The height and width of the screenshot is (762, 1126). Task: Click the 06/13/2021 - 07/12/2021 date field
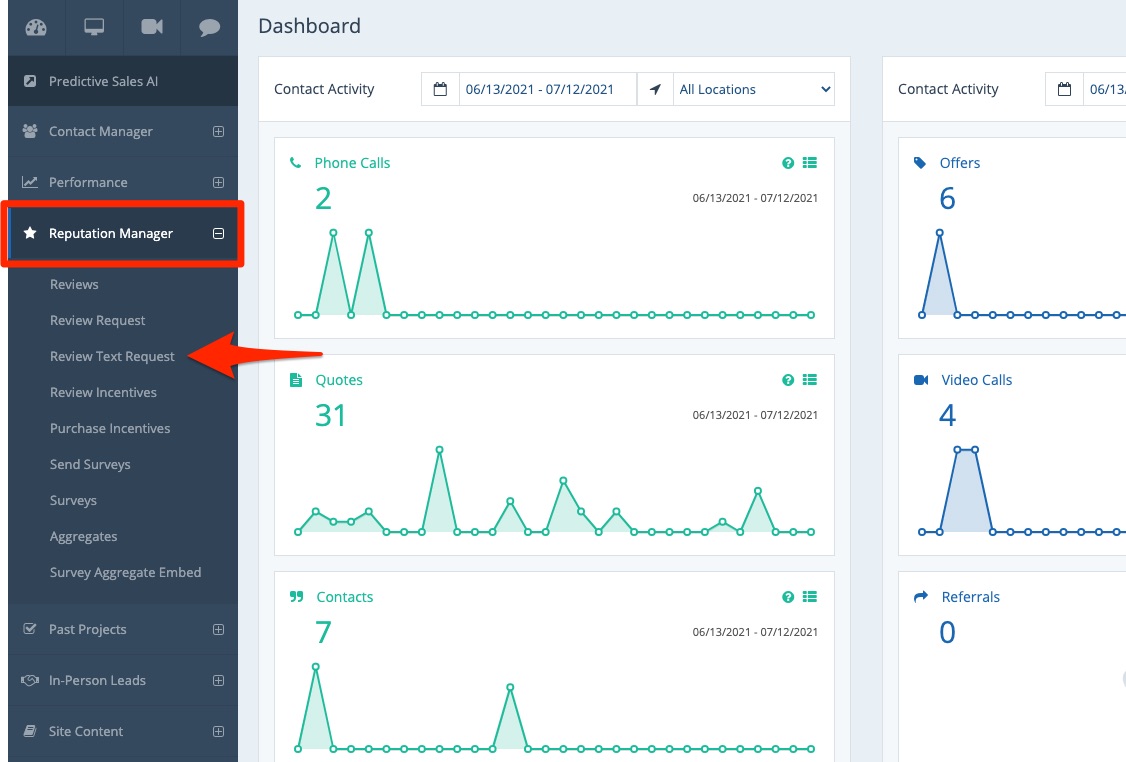click(x=547, y=89)
